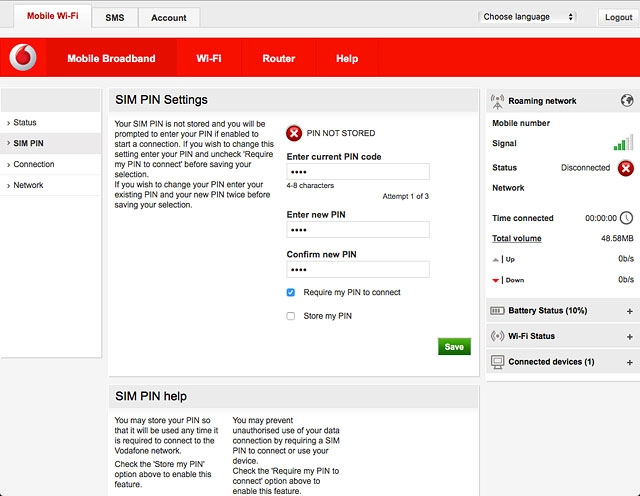Click the Wi-Fi Status signal icon
Image resolution: width=640 pixels, height=496 pixels.
tap(498, 336)
